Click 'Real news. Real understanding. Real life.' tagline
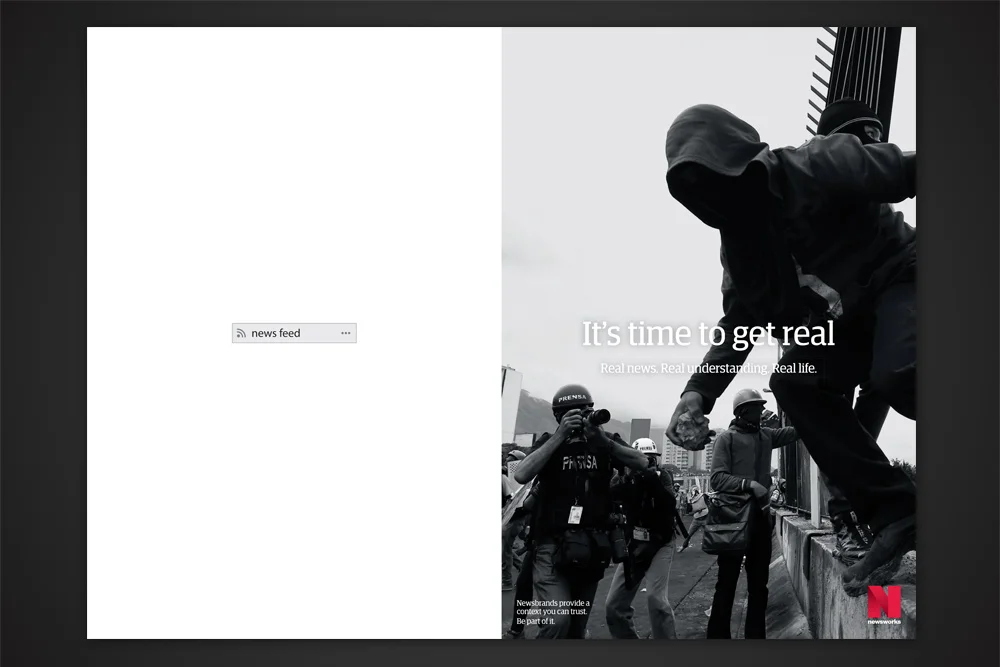This screenshot has width=1000, height=667. (708, 368)
